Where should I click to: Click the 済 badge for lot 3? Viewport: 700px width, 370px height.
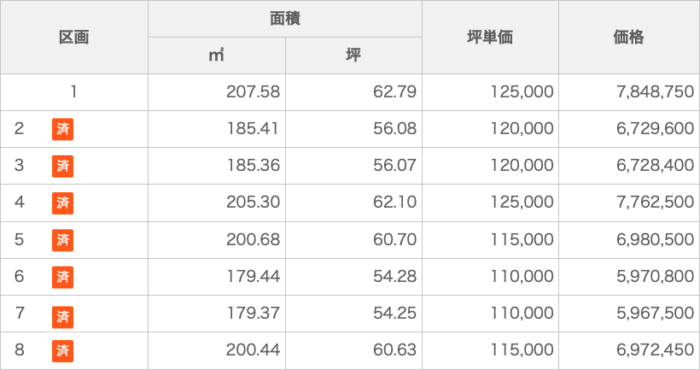62,166
